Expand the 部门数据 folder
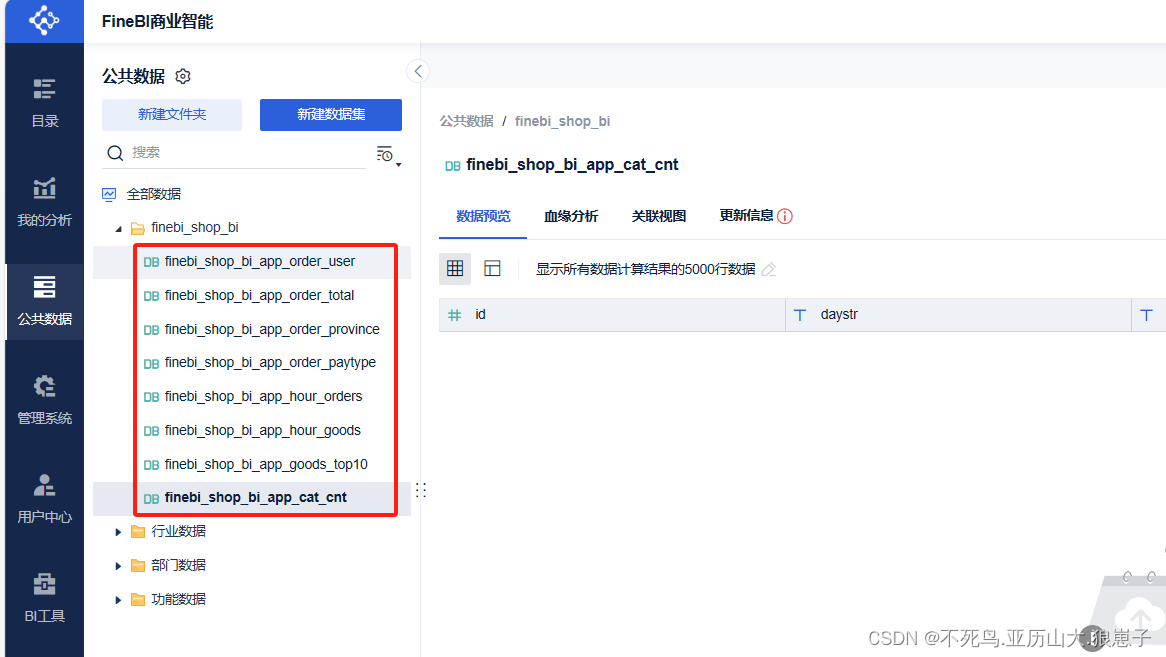This screenshot has height=657, width=1166. click(x=118, y=566)
